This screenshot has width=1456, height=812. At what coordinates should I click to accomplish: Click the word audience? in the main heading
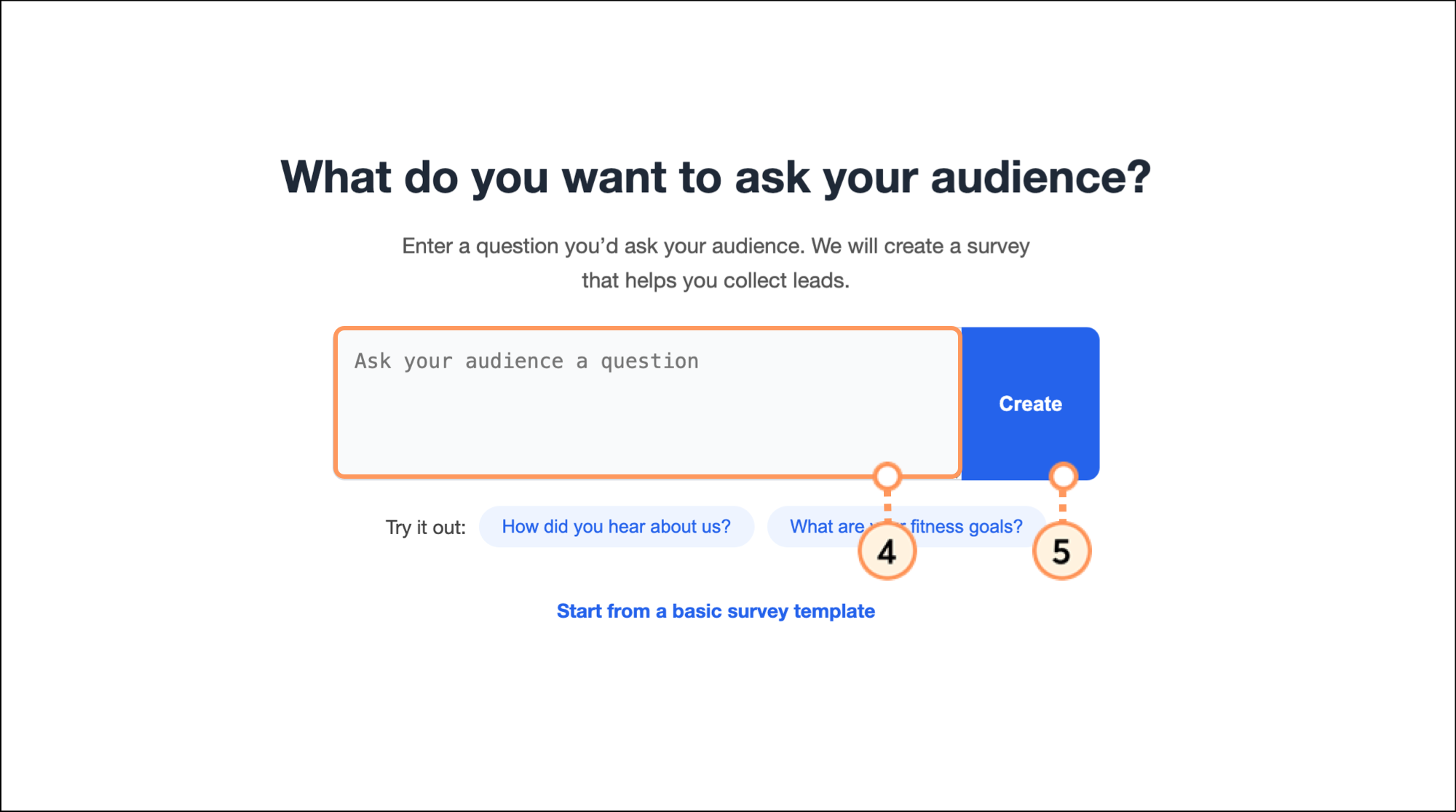pyautogui.click(x=1041, y=178)
